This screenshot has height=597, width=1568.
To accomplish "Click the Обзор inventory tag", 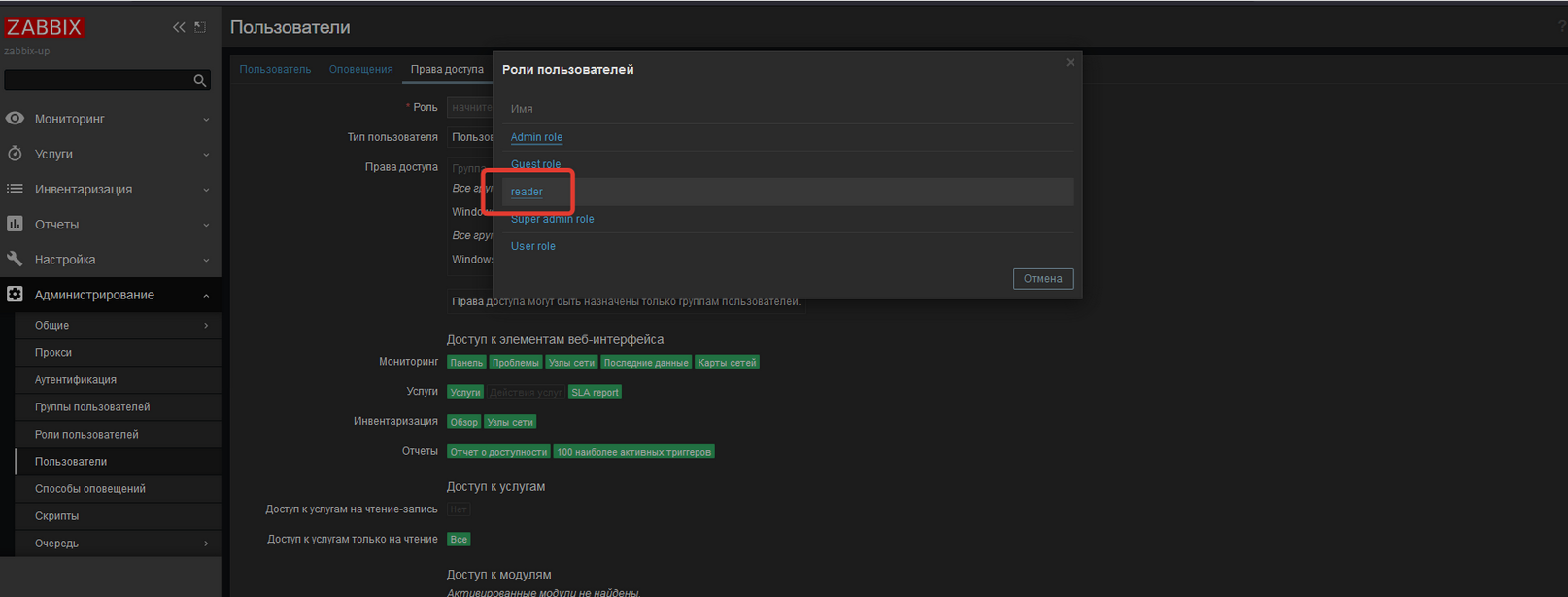I will 464,422.
